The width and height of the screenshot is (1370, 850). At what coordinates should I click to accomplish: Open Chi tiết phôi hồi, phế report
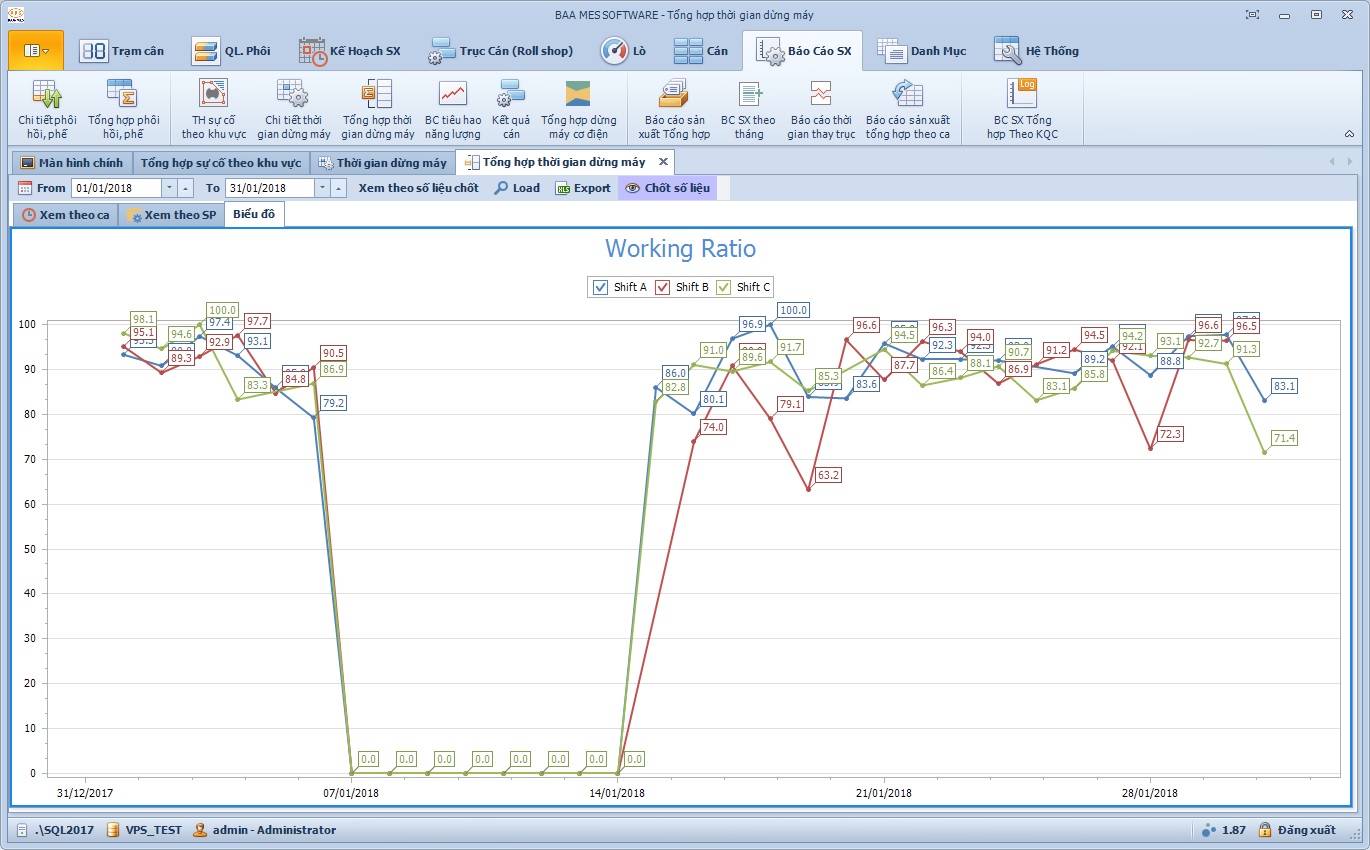(47, 109)
